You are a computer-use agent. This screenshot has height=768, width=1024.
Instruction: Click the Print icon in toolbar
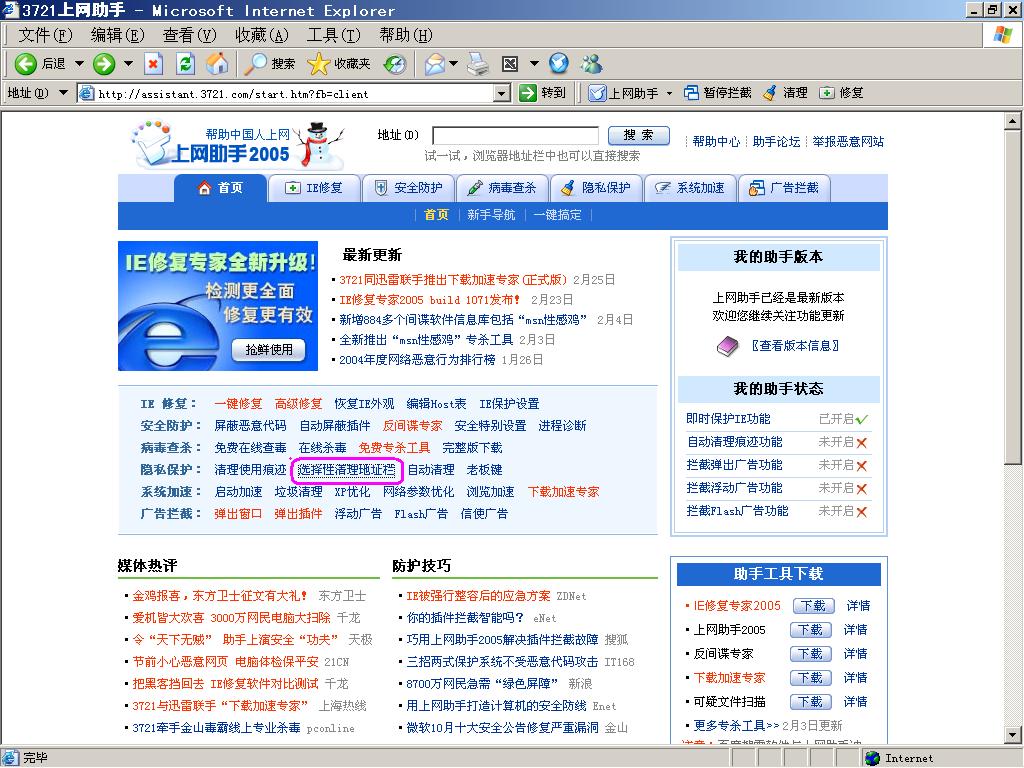click(478, 64)
